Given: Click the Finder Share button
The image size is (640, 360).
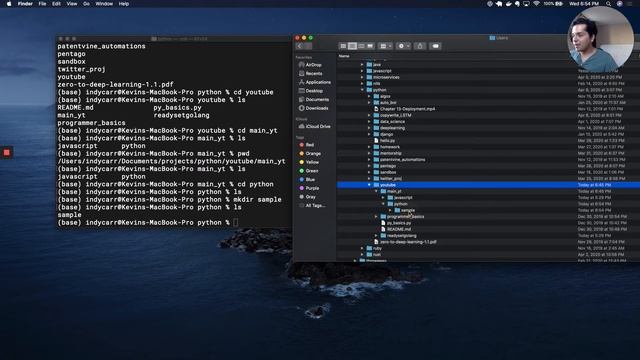Looking at the screenshot, I should (x=420, y=46).
